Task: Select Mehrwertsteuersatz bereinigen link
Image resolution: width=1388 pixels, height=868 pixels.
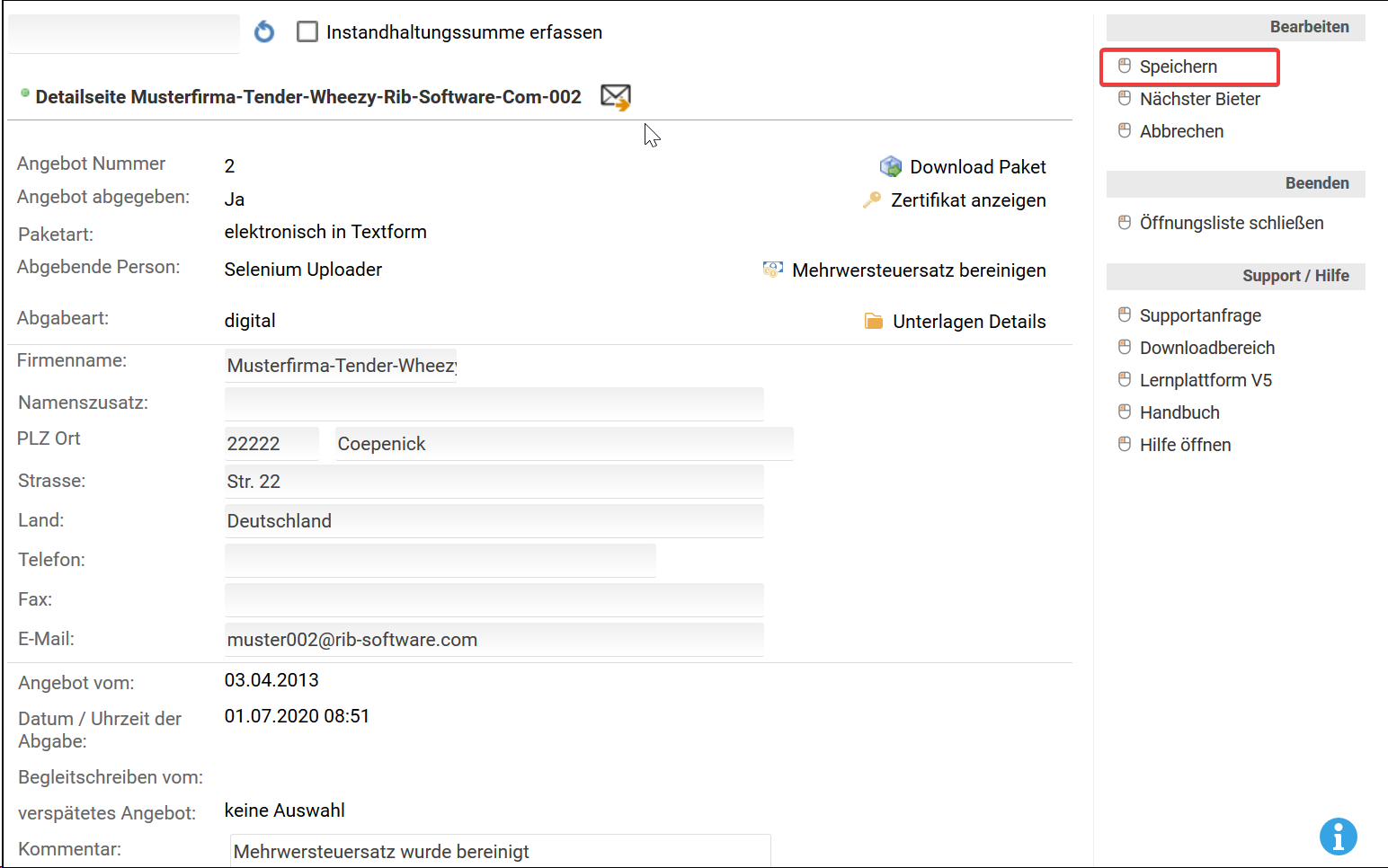Action: 919,270
